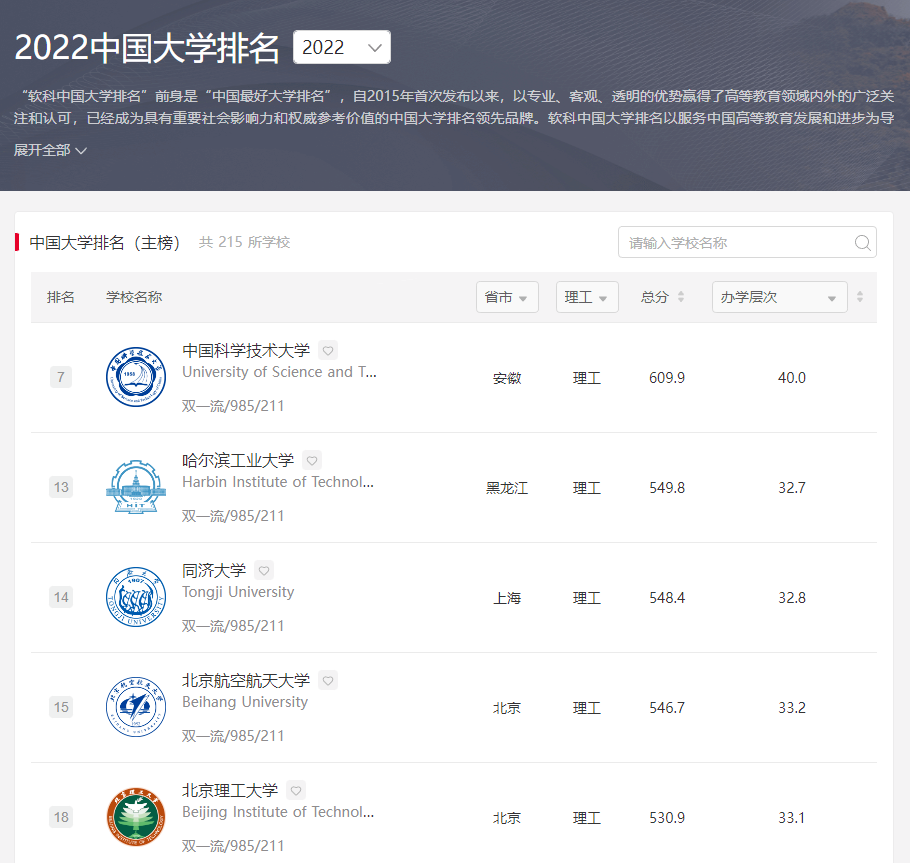Click Harbin Institute of Technol... English name
The height and width of the screenshot is (863, 910).
coord(278,482)
